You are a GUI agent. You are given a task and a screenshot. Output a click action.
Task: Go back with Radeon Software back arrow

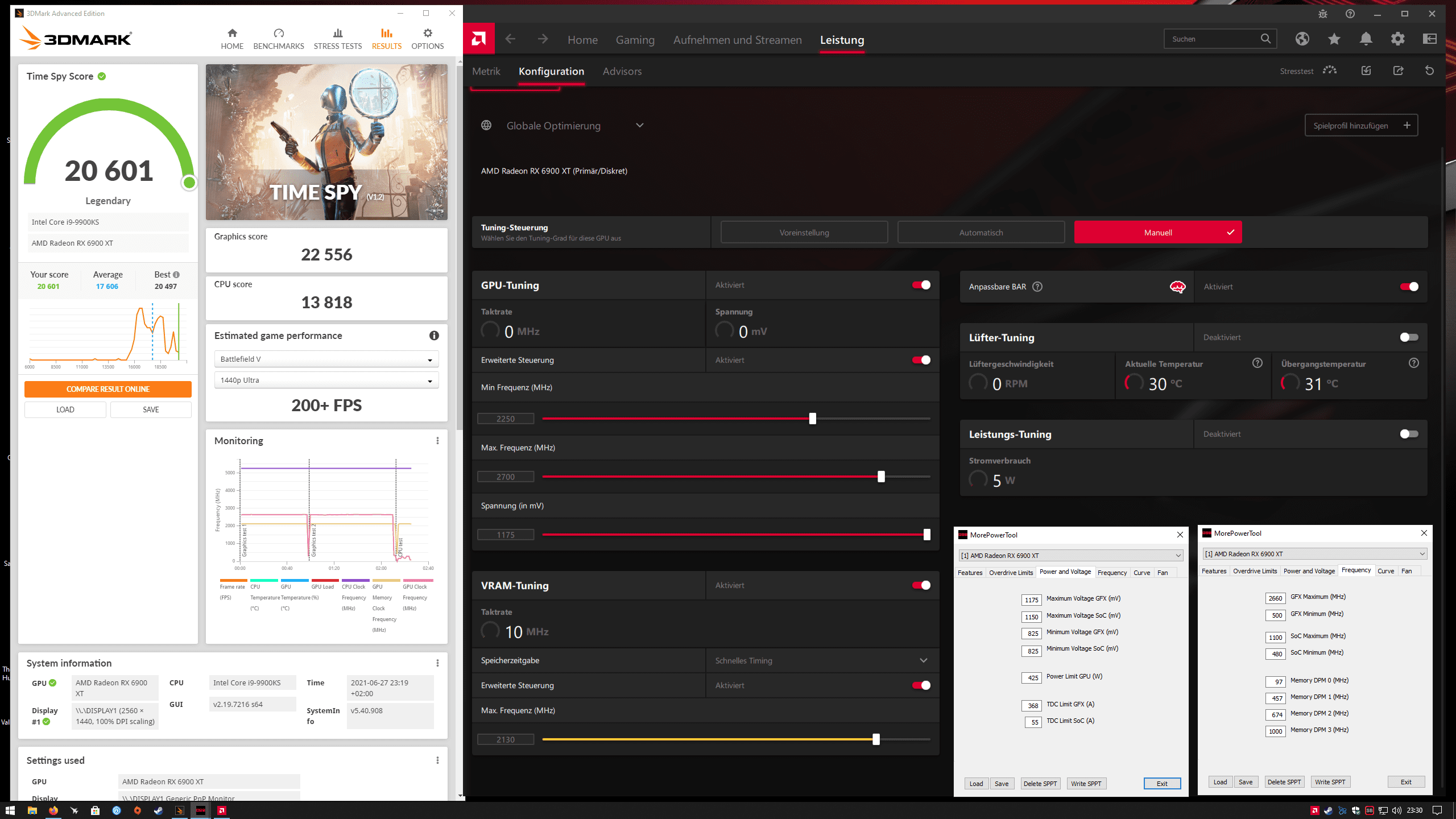click(x=510, y=39)
